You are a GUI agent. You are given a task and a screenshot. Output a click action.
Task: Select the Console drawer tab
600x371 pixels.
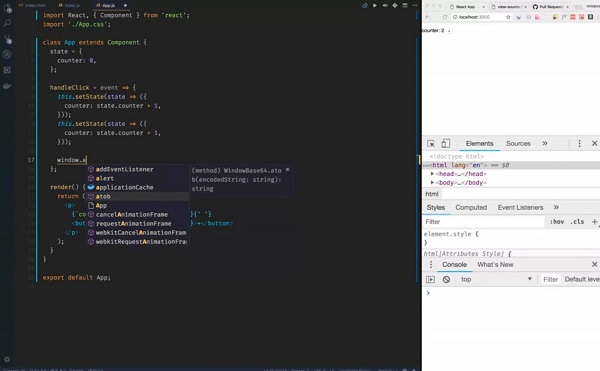tap(454, 264)
